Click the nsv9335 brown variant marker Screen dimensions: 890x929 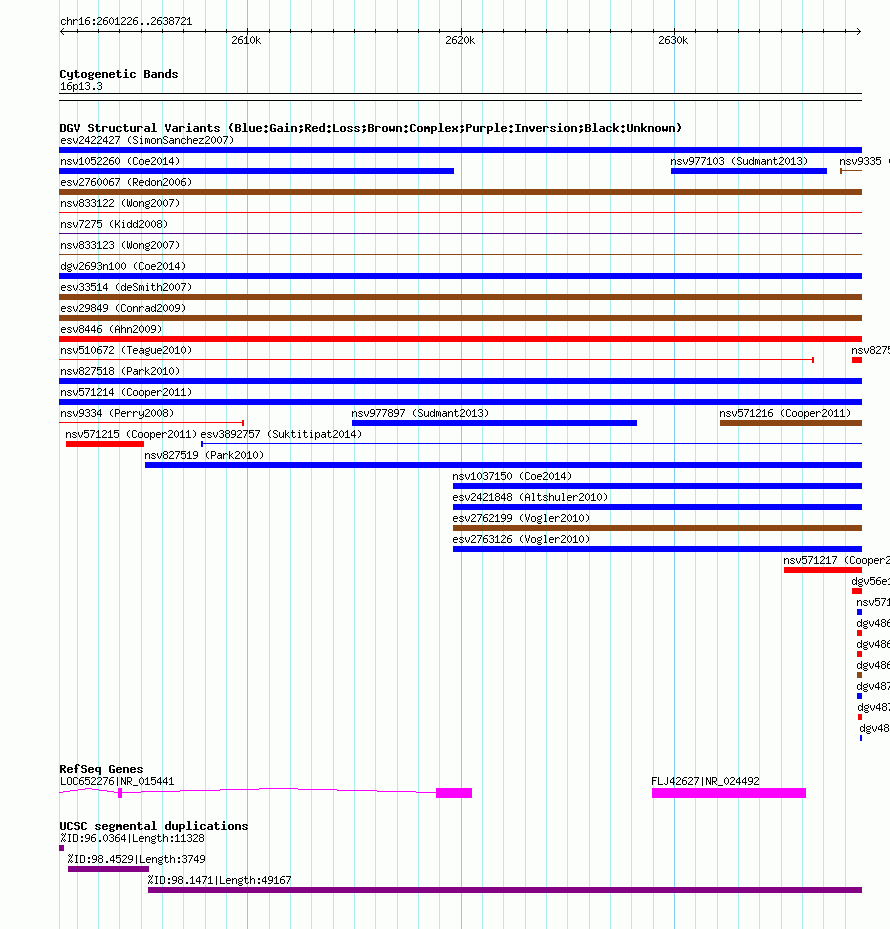(851, 171)
